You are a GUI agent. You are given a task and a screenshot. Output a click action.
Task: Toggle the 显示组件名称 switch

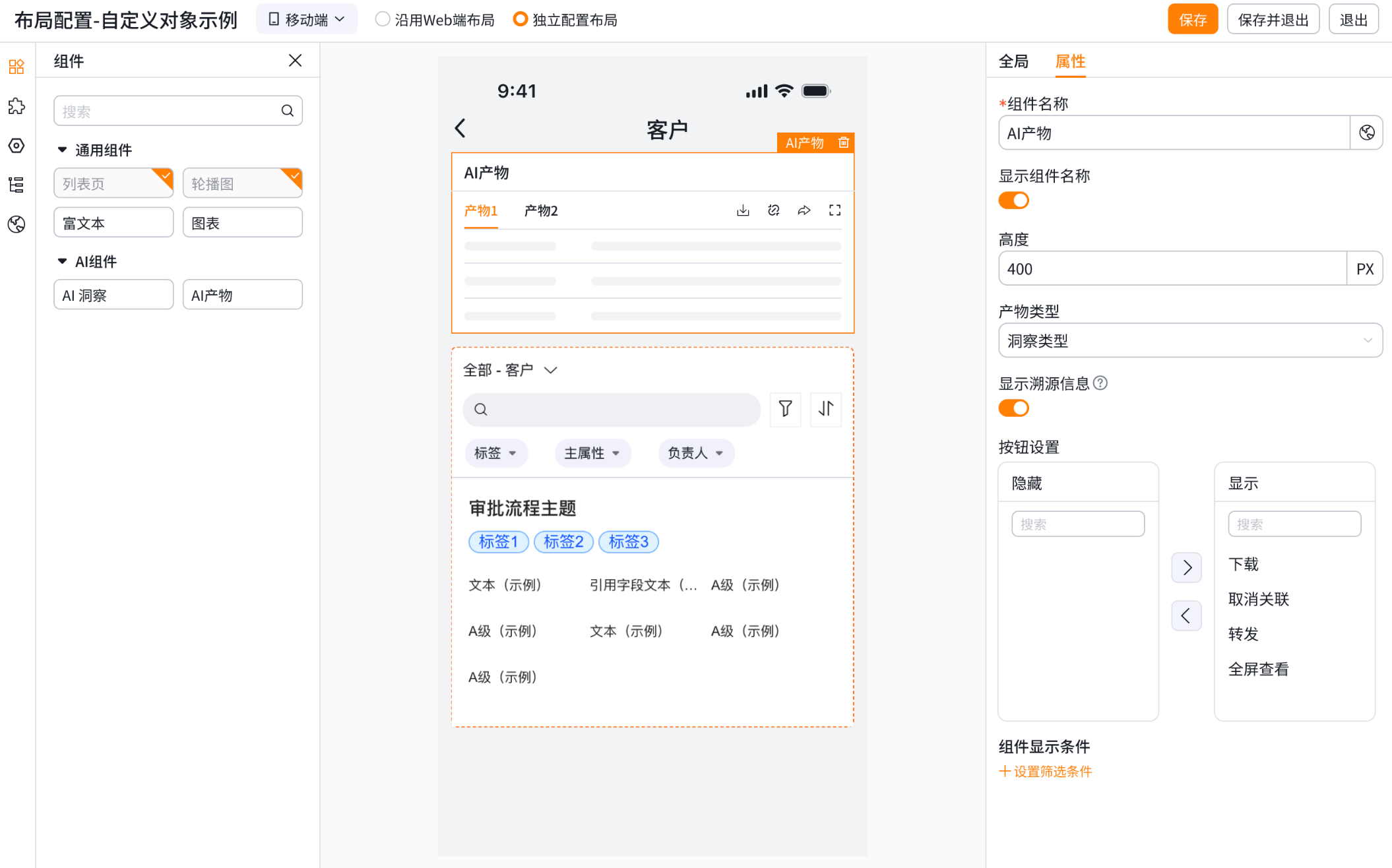(x=1013, y=200)
